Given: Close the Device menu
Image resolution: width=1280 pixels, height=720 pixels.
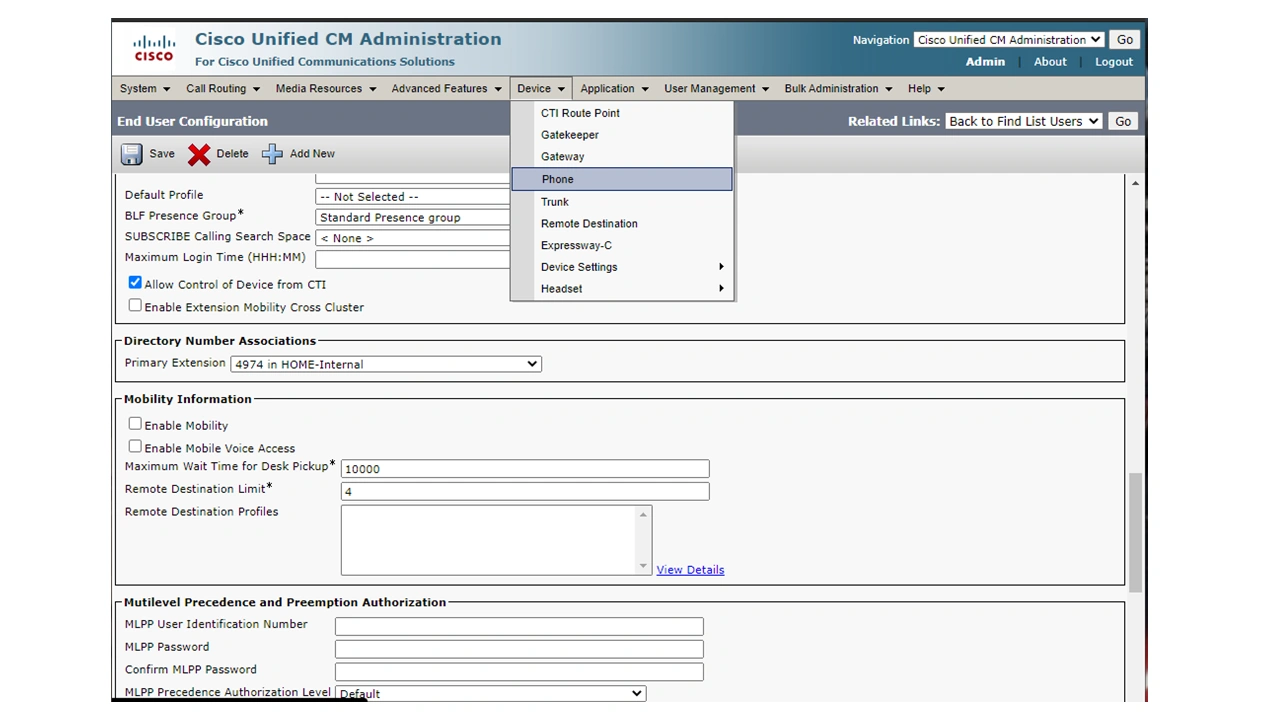Looking at the screenshot, I should 541,89.
